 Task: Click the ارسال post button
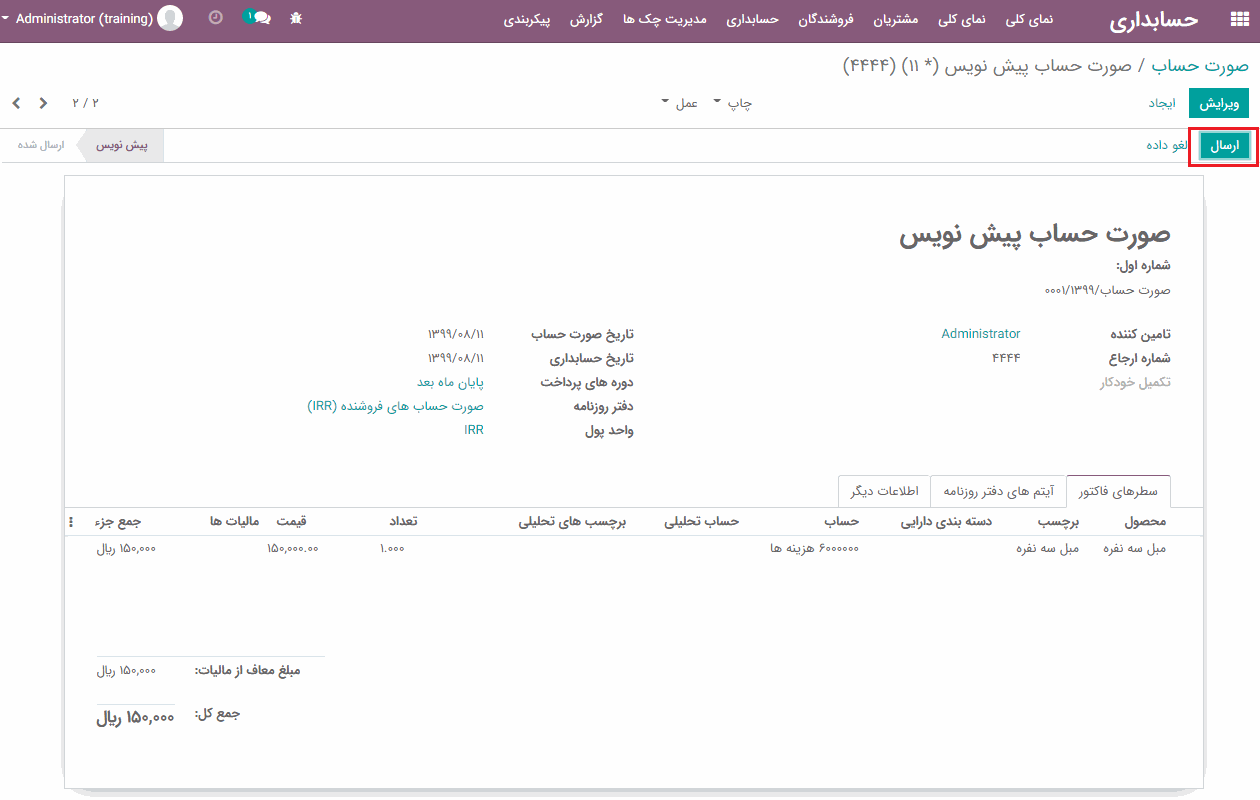coord(1224,146)
